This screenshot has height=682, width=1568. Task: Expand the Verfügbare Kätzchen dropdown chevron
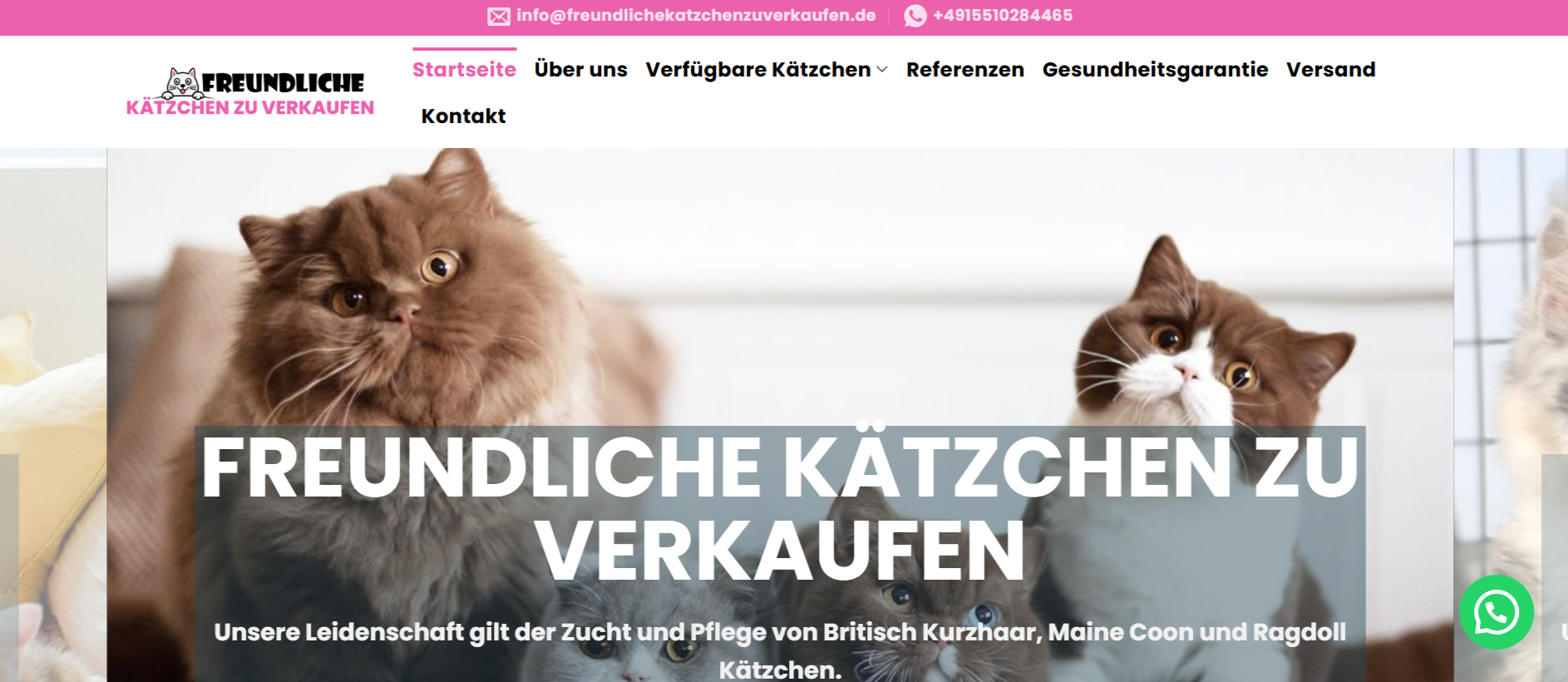882,70
